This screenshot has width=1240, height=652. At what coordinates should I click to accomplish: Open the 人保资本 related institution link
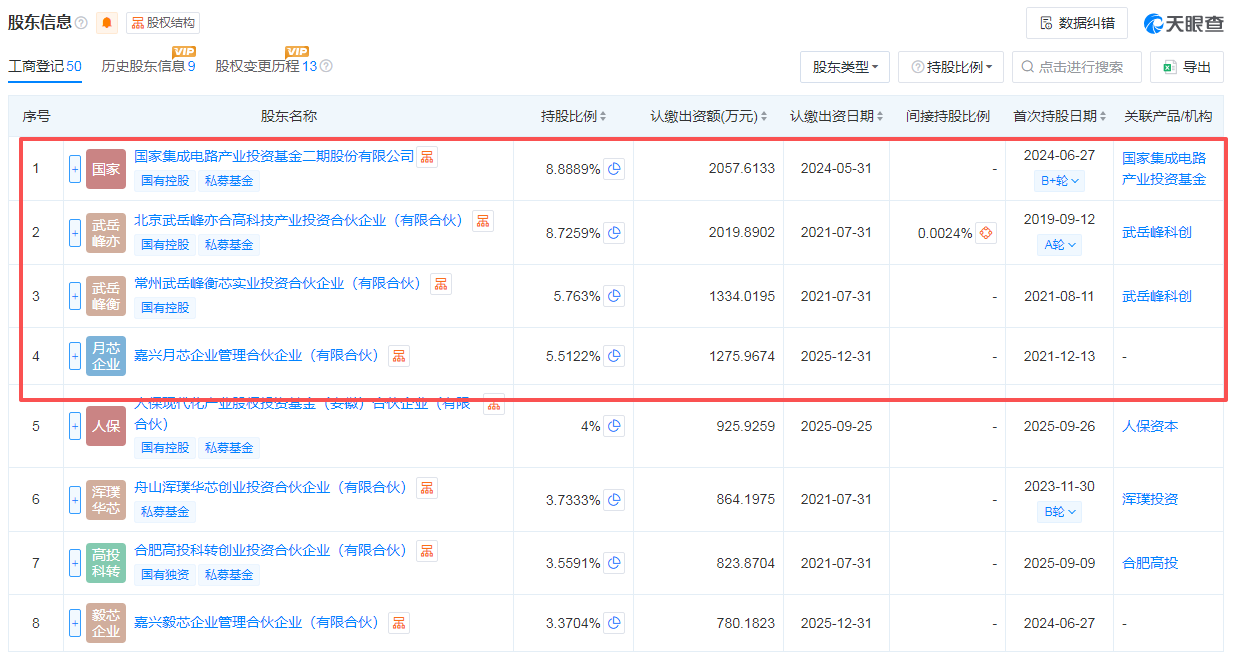click(x=1150, y=426)
